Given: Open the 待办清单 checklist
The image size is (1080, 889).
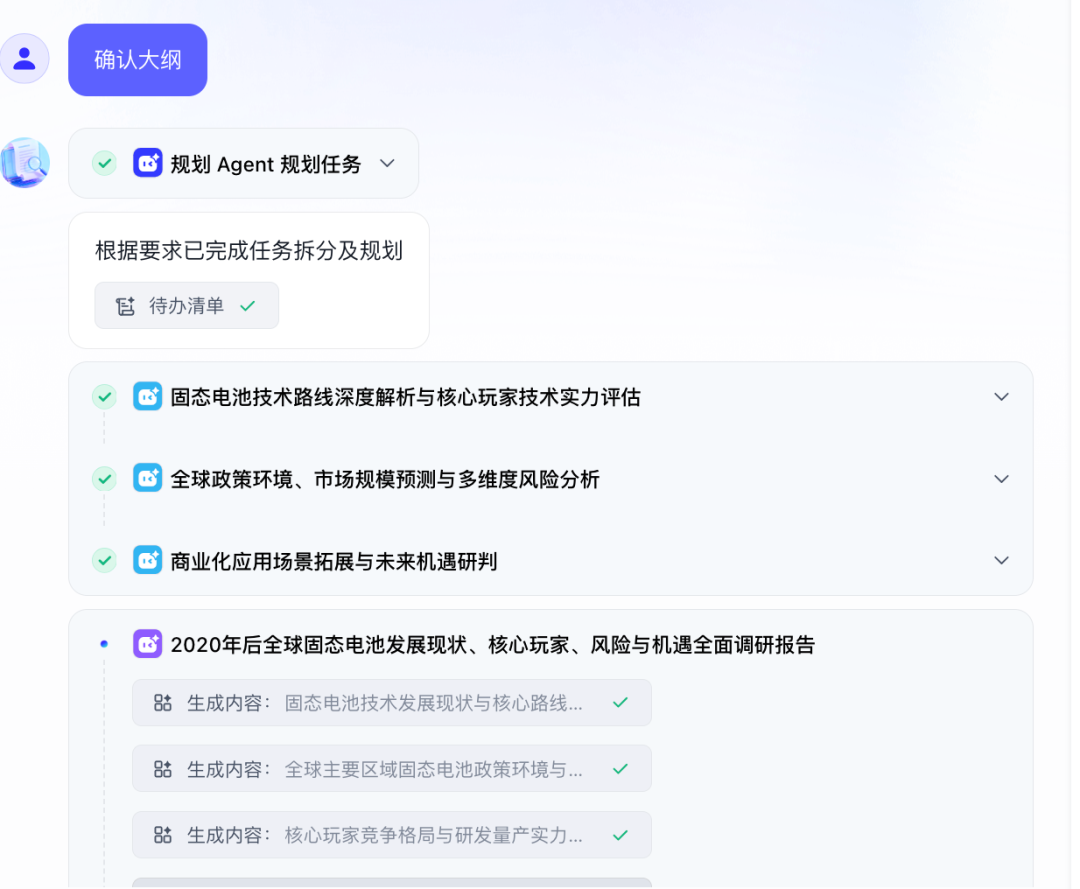Looking at the screenshot, I should click(186, 305).
